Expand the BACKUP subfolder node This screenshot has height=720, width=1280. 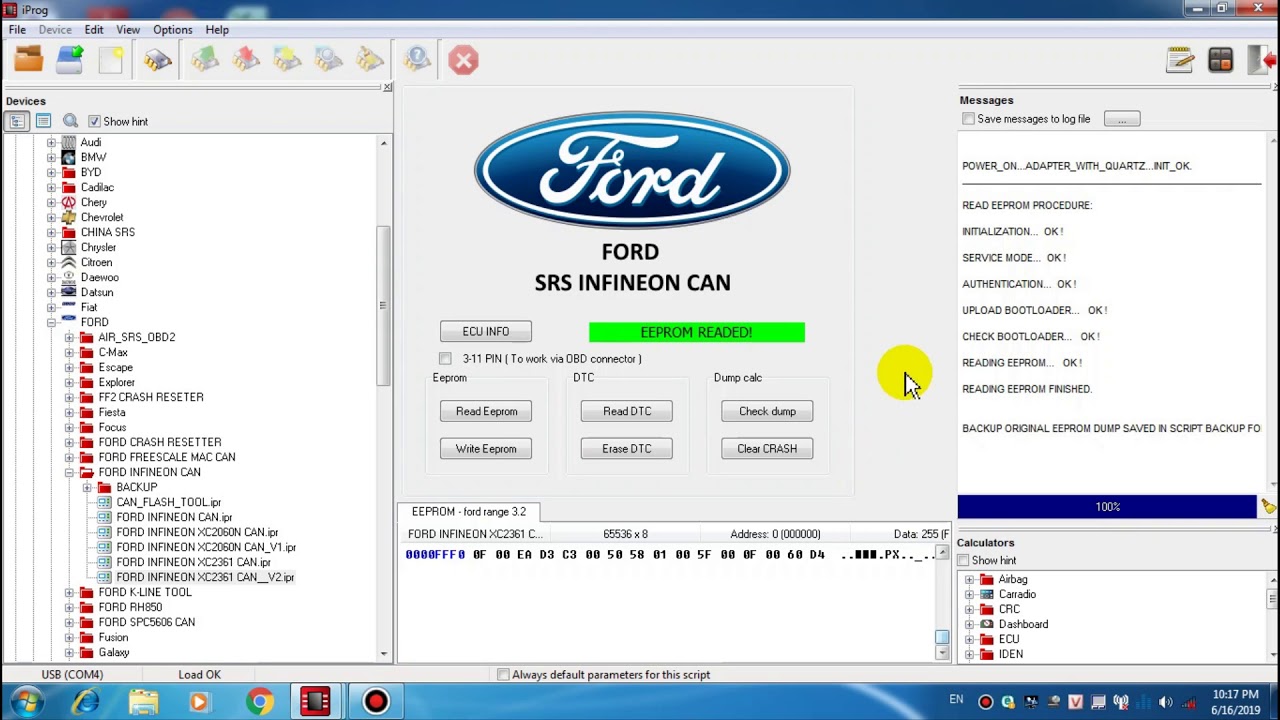[x=87, y=487]
